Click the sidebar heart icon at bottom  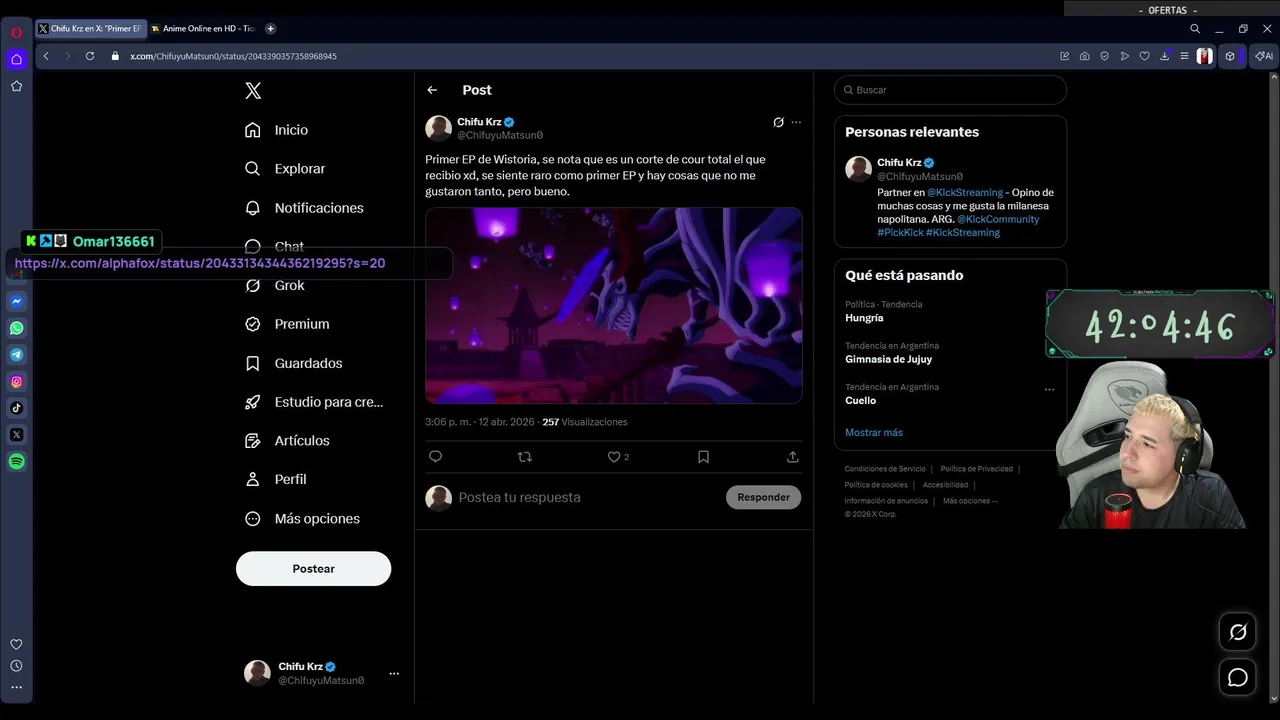[x=16, y=644]
